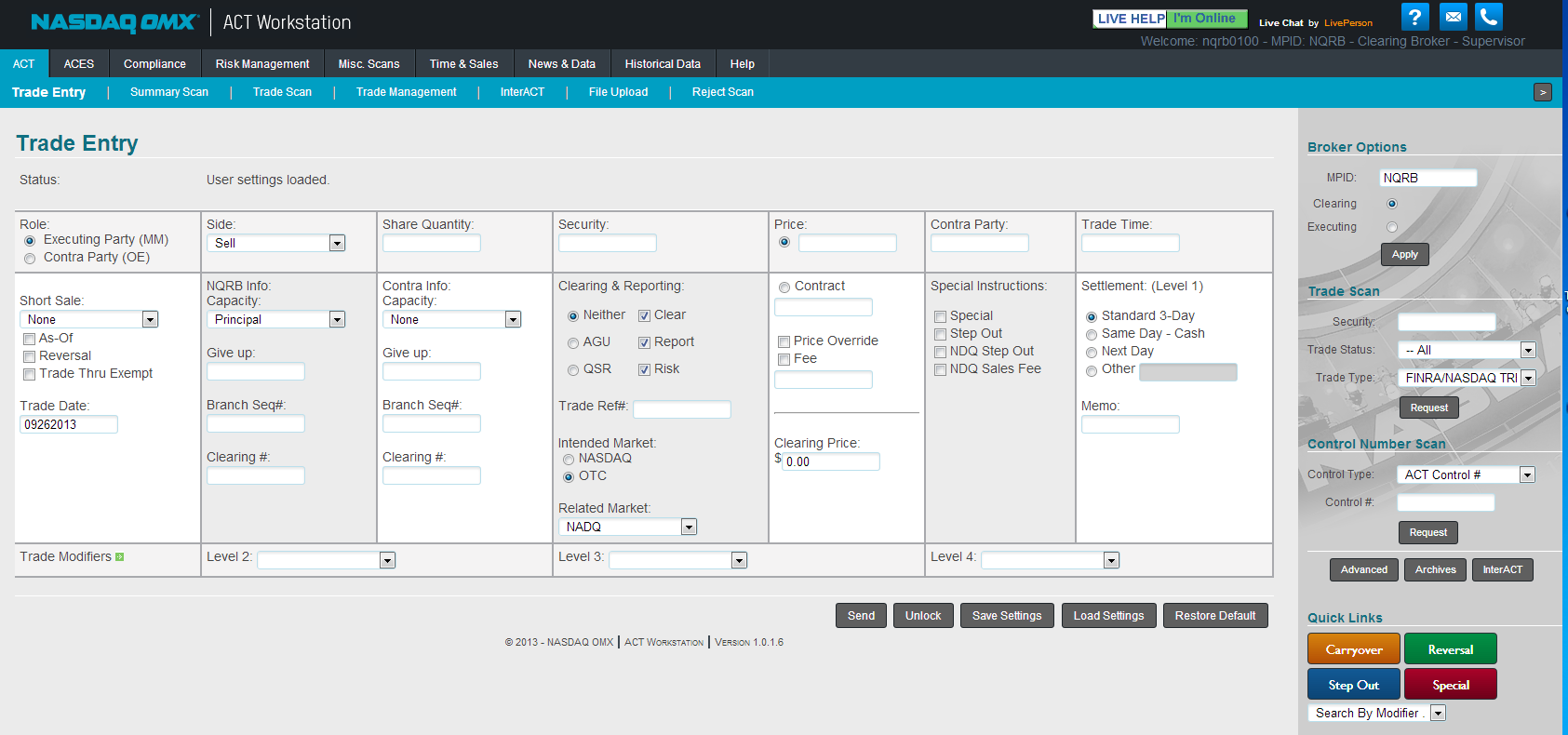Screen dimensions: 1568x735
Task: Click the Save Settings button
Action: tap(1007, 616)
